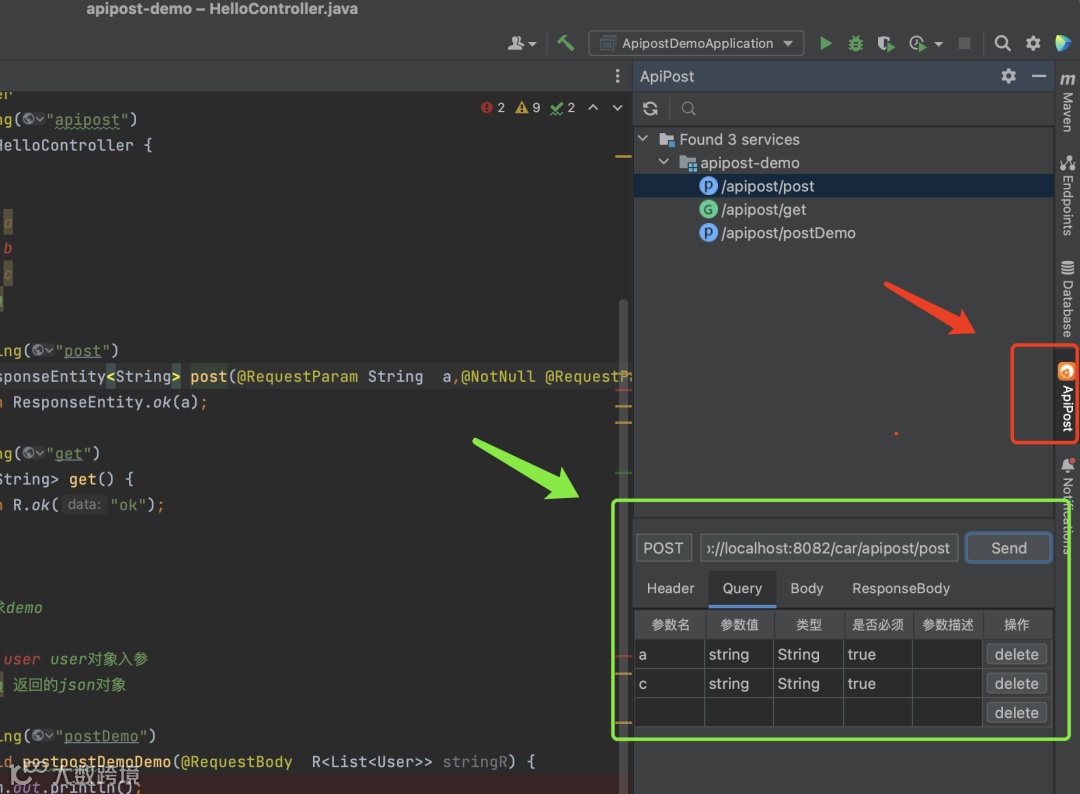Image resolution: width=1080 pixels, height=794 pixels.
Task: Click the value cell 'string' in row a
Action: click(x=739, y=654)
